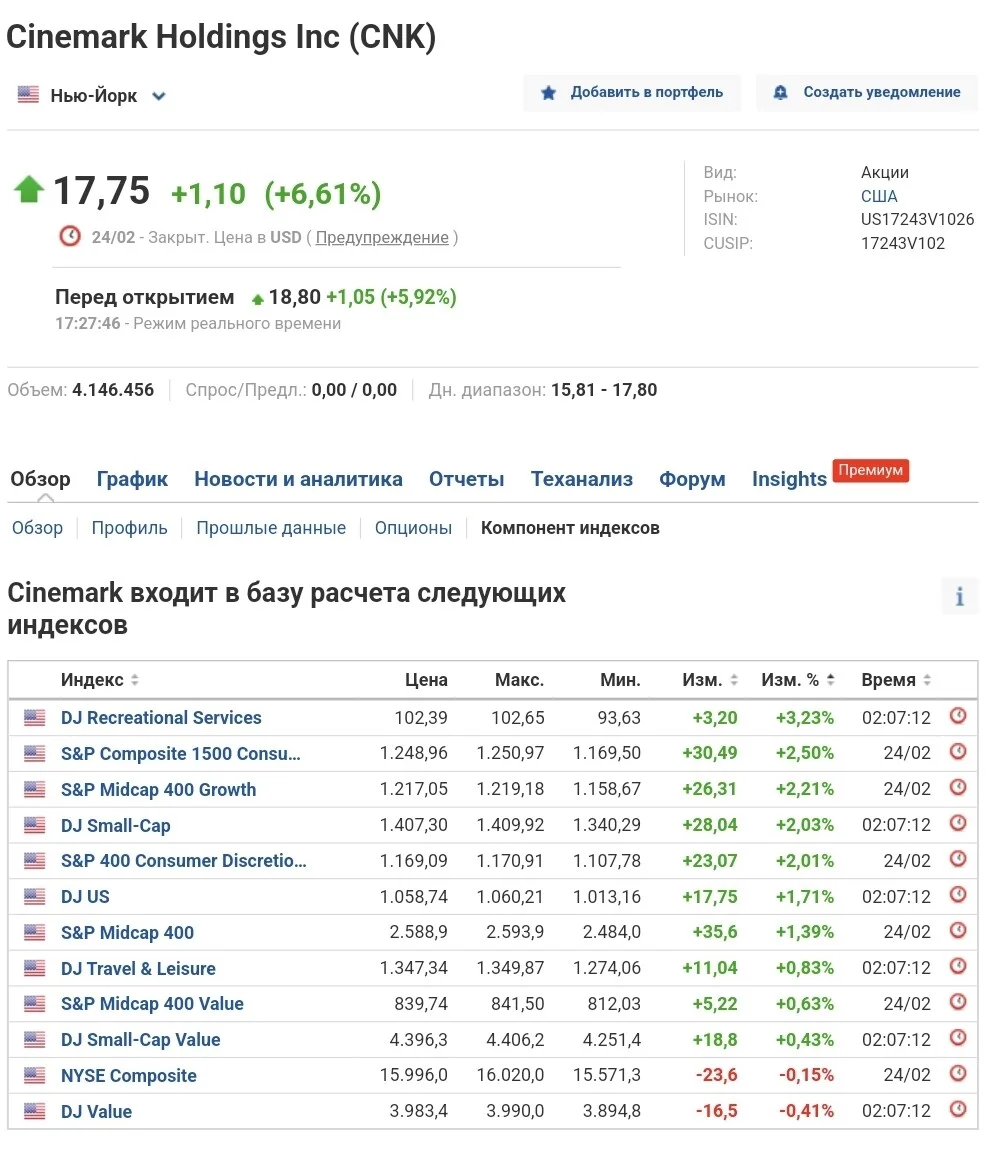Open the Предупреждение link
Image resolution: width=1000 pixels, height=1158 pixels.
(x=382, y=237)
